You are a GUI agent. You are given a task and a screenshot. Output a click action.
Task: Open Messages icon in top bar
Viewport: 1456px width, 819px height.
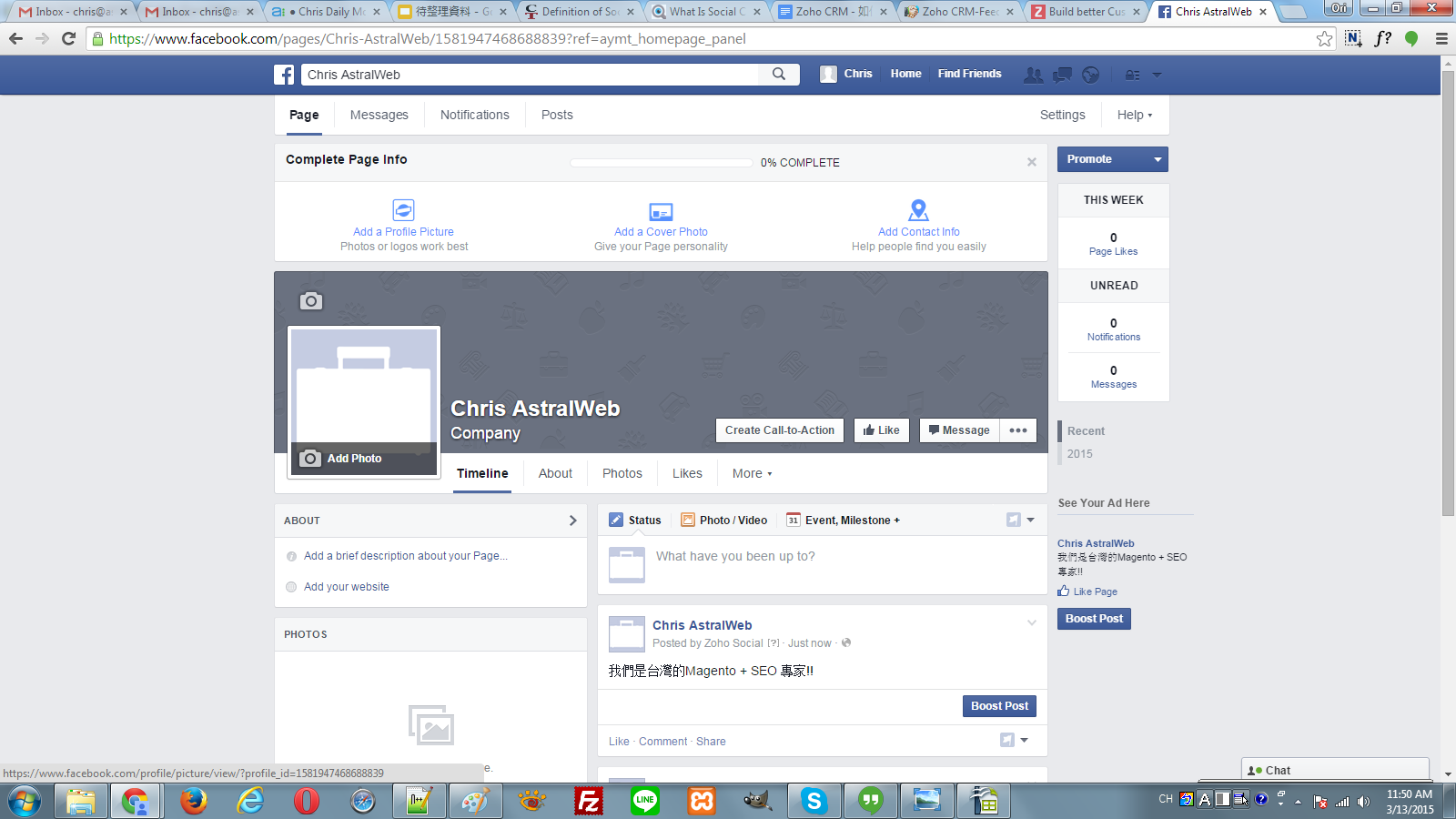1062,75
